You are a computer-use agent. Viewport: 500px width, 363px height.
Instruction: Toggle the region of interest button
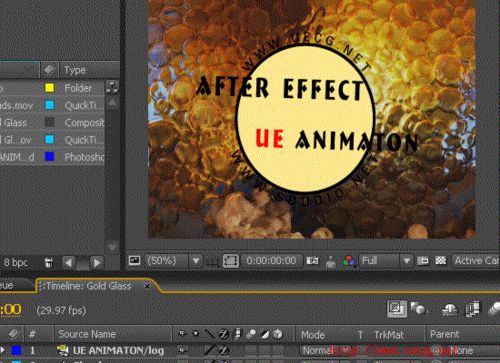click(231, 261)
